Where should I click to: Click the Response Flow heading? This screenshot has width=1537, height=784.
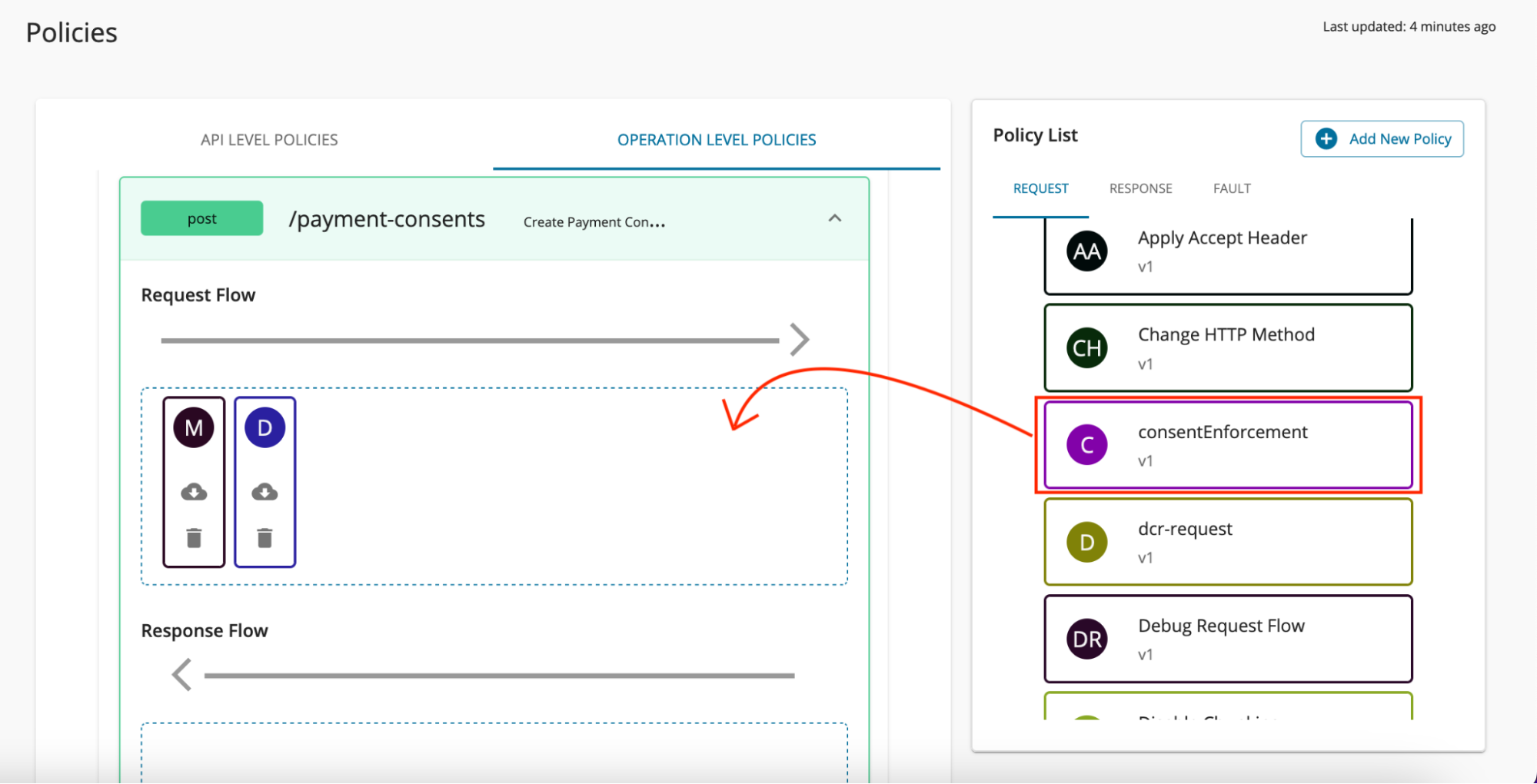point(205,630)
